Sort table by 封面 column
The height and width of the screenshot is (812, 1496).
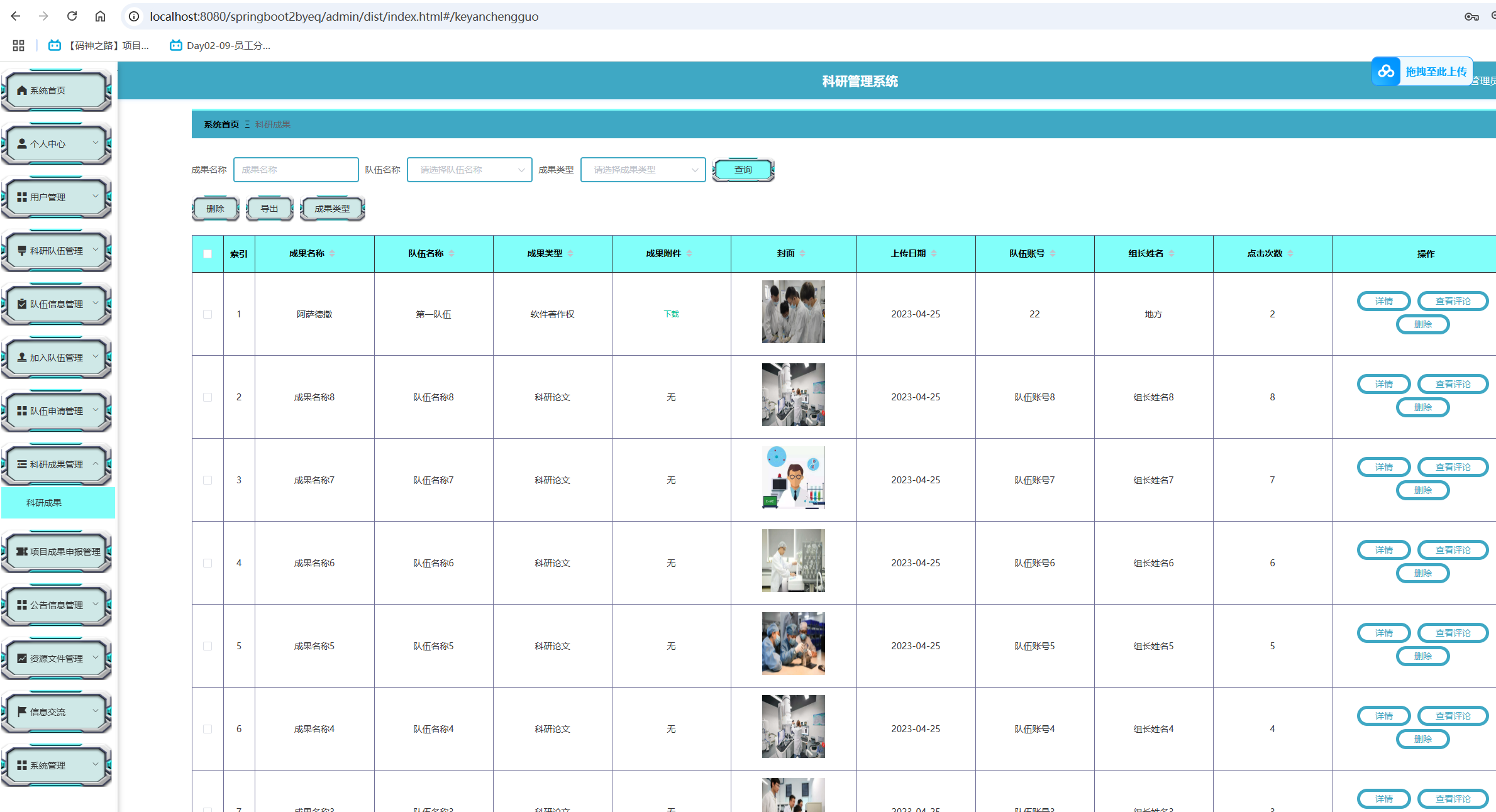802,253
